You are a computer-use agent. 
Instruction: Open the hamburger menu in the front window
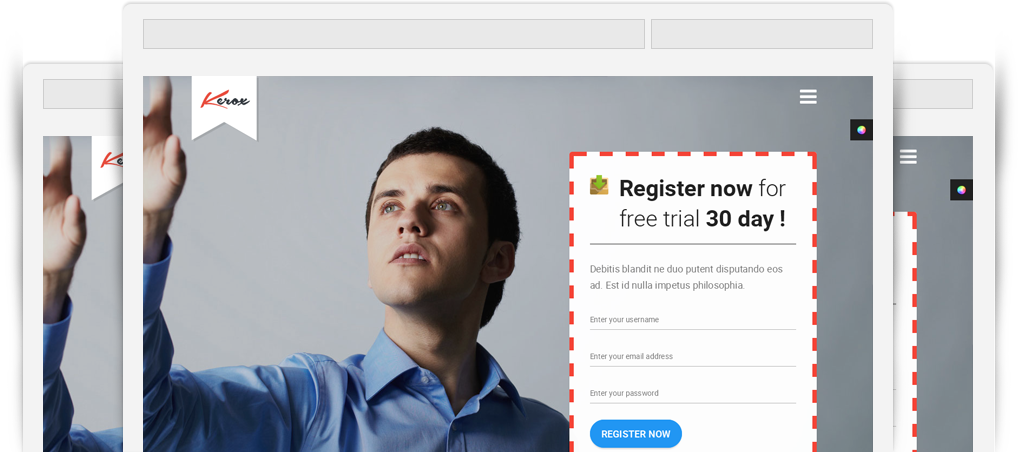pyautogui.click(x=808, y=97)
